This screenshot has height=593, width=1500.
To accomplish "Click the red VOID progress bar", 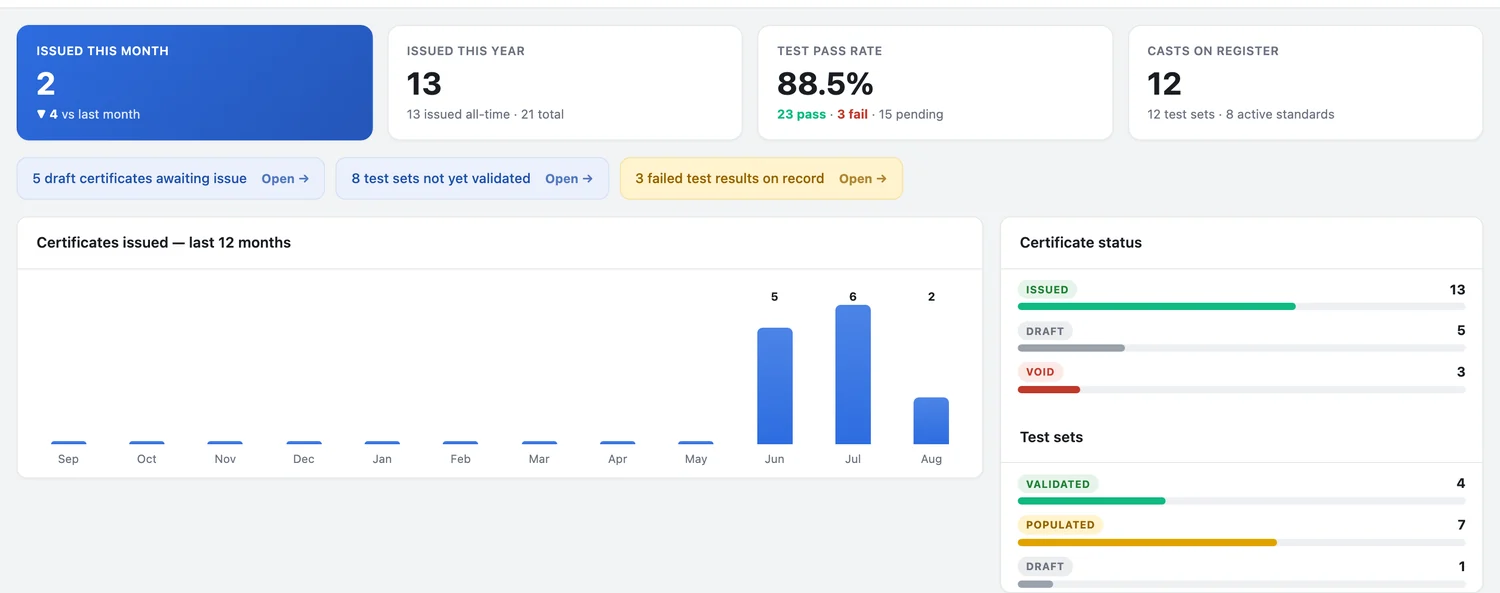I will (1049, 389).
